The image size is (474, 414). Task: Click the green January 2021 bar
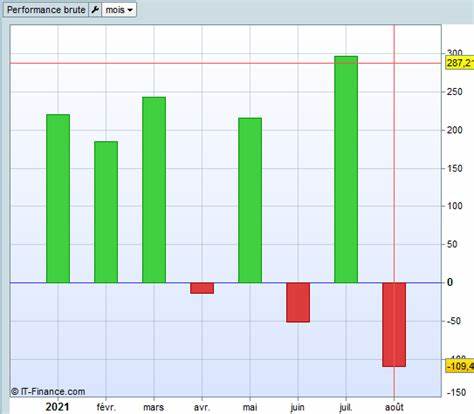pos(58,199)
